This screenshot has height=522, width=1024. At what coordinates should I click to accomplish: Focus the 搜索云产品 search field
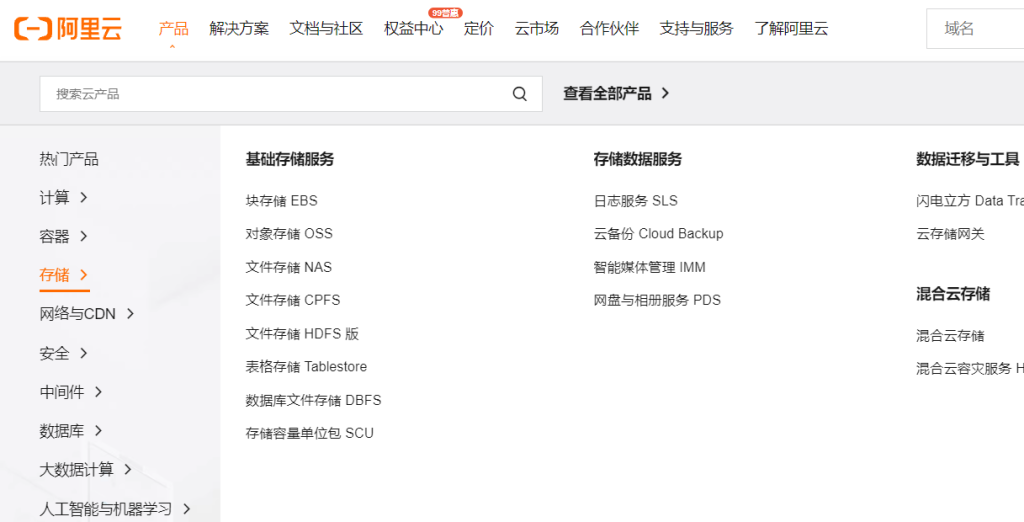coord(291,94)
